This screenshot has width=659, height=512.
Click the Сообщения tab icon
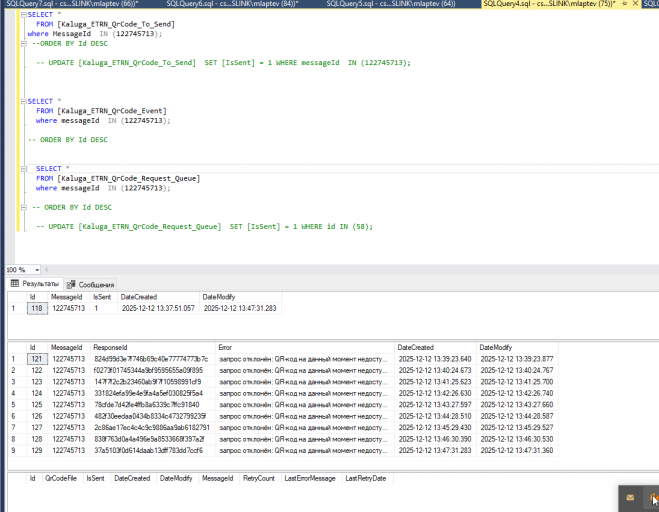click(71, 285)
